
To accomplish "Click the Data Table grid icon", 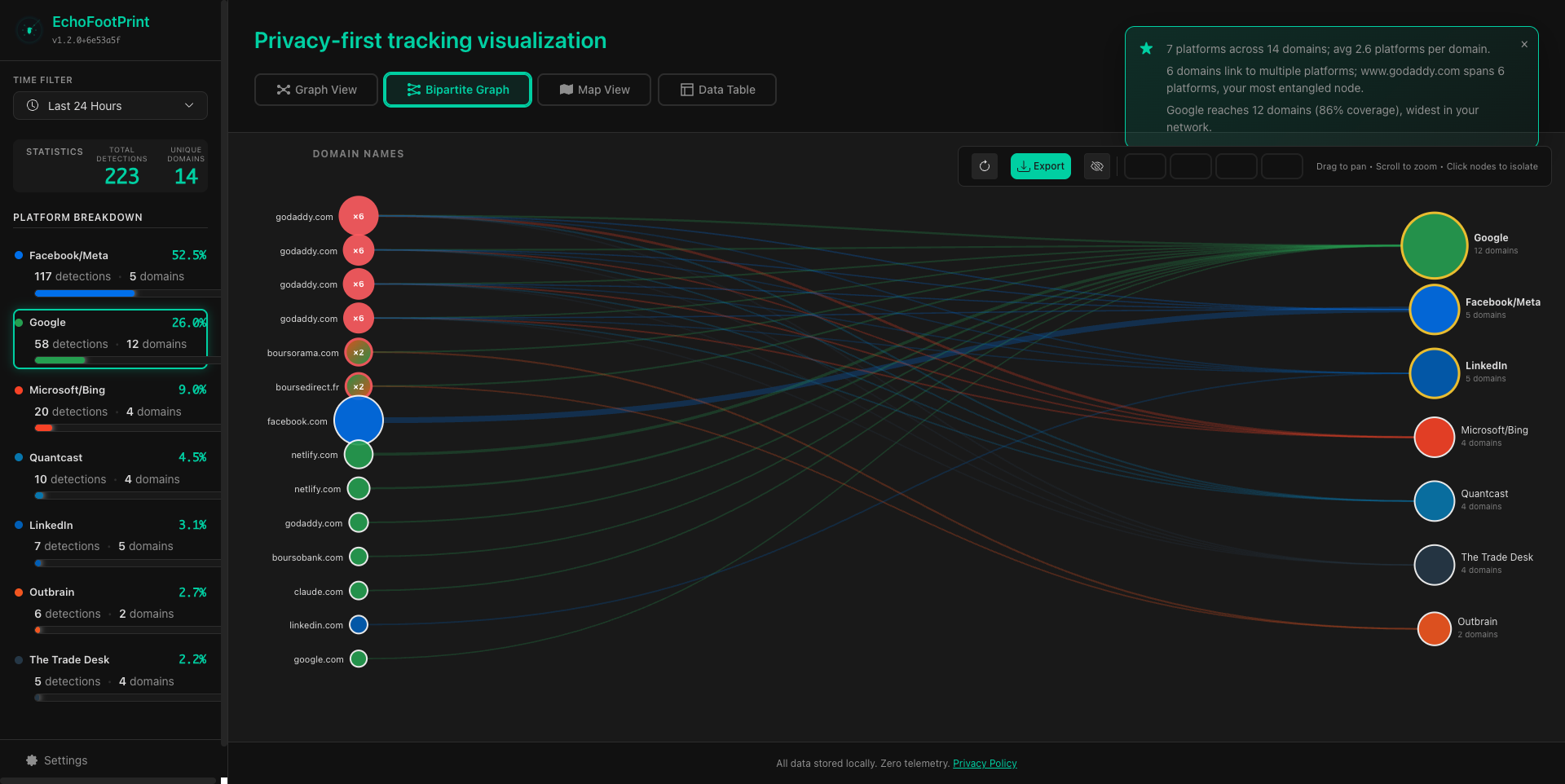I will coord(687,90).
